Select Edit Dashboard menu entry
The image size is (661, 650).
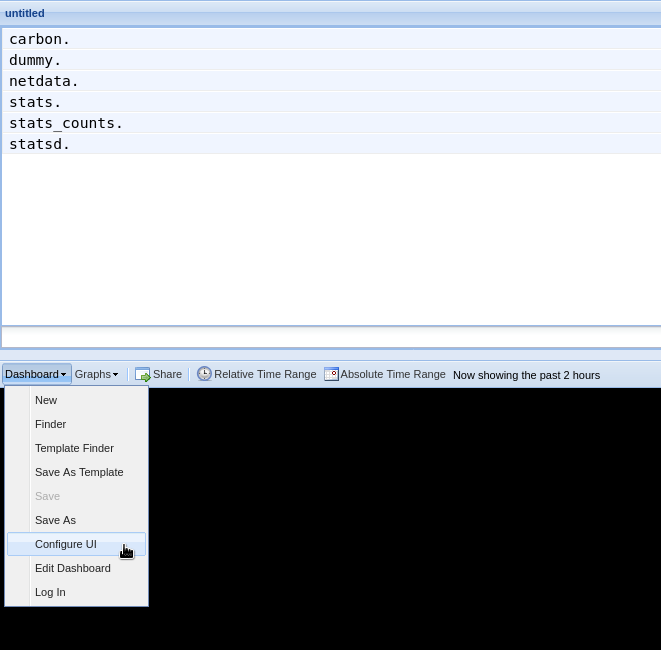(76, 568)
